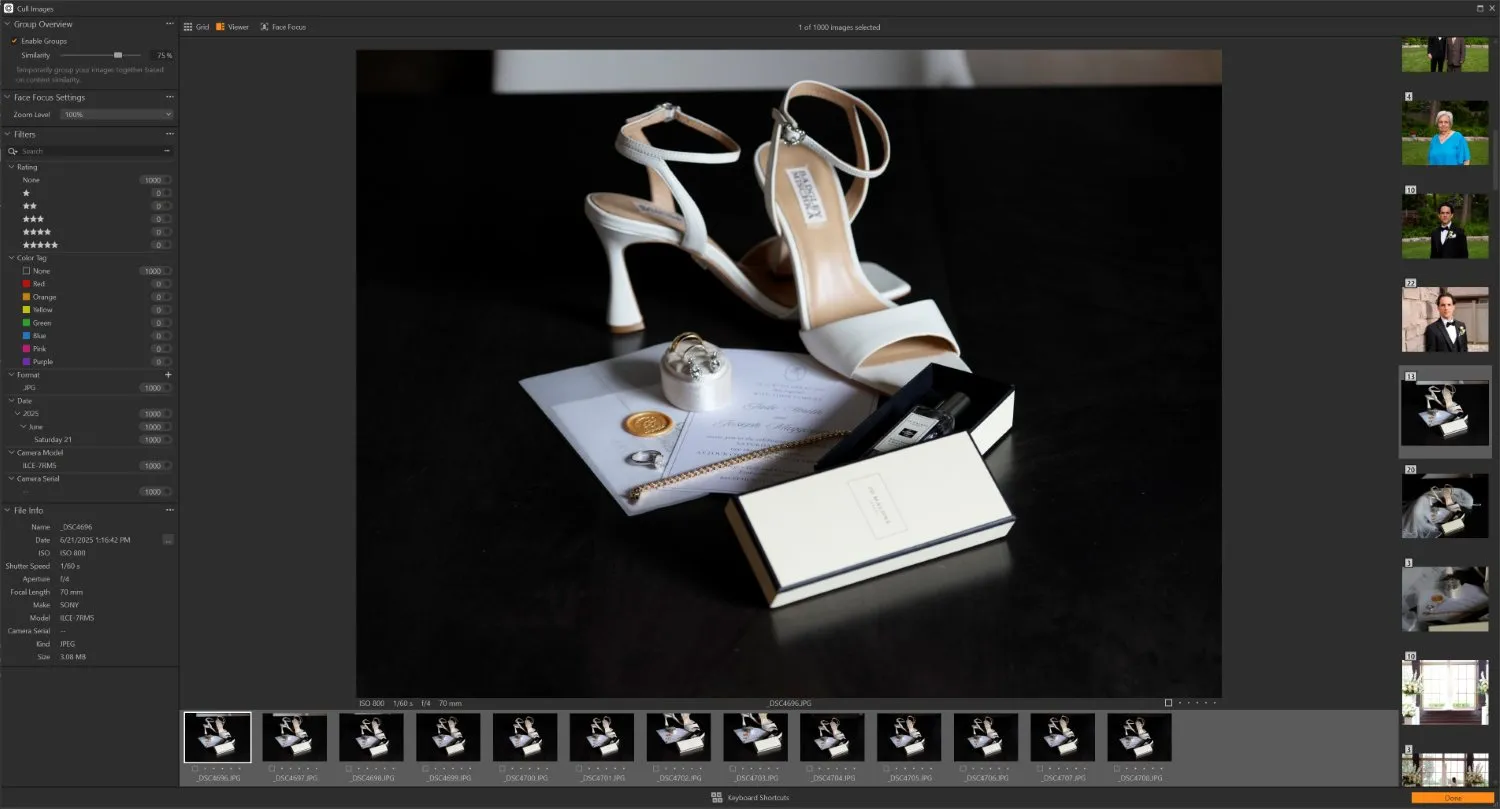Expand the 2025 date tree item
The image size is (1500, 809).
(18, 413)
